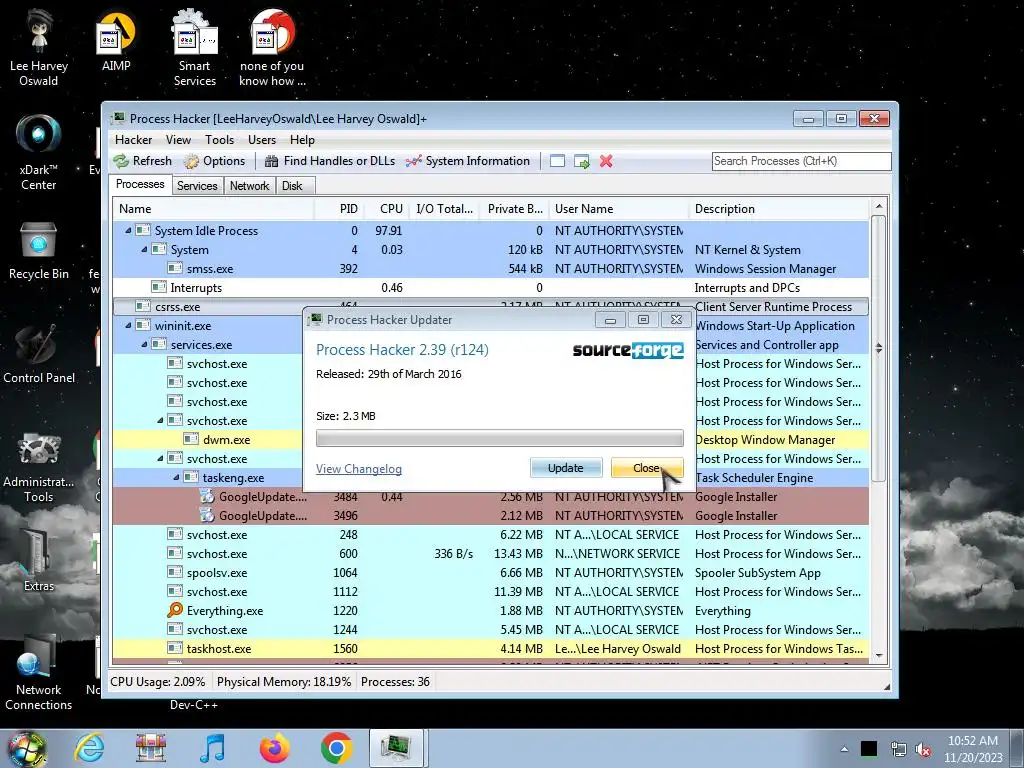Select the GoogleUpdate process with PID 3484

tap(490, 496)
